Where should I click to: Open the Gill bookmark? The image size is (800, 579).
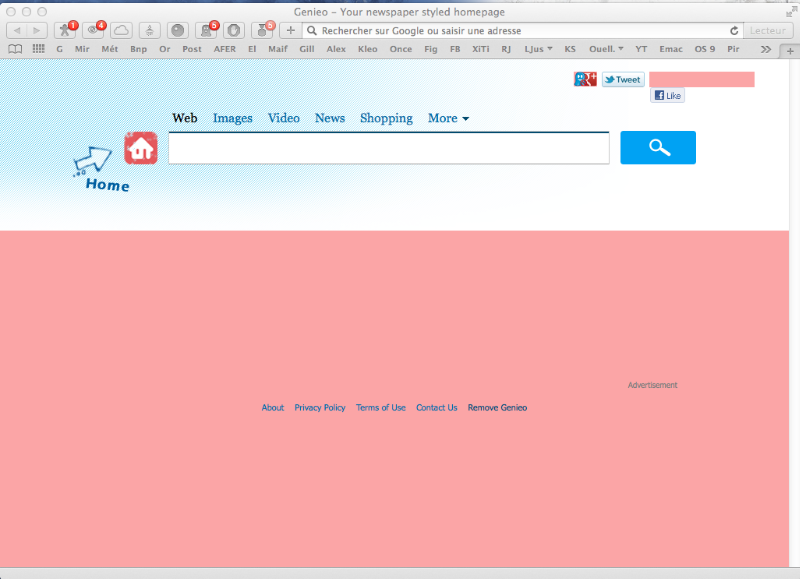[307, 49]
